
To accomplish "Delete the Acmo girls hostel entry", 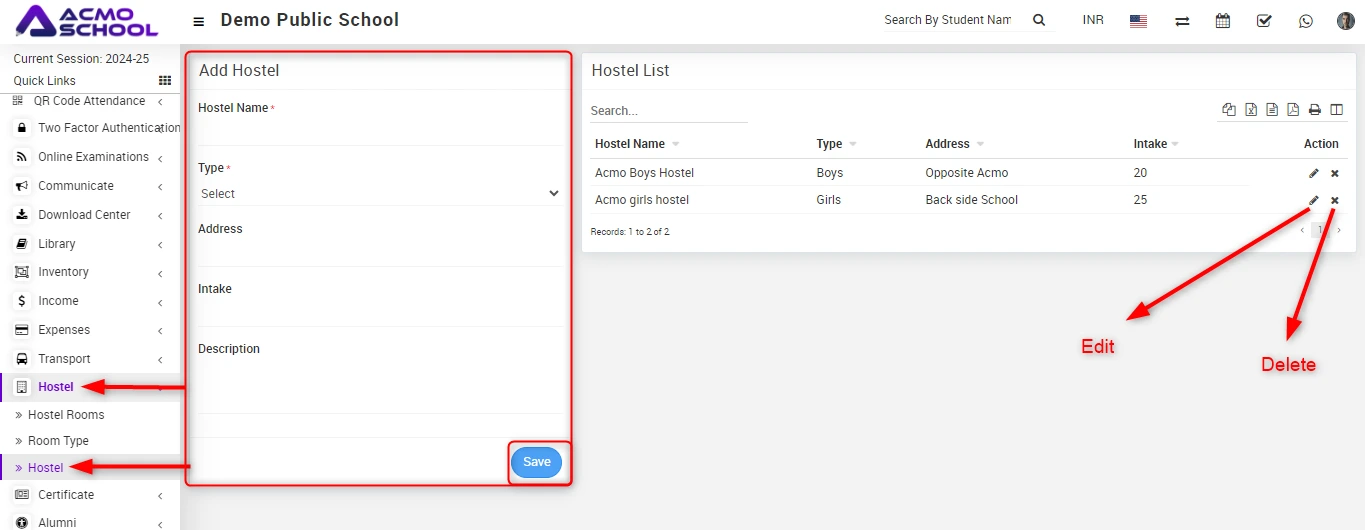I will click(1335, 201).
